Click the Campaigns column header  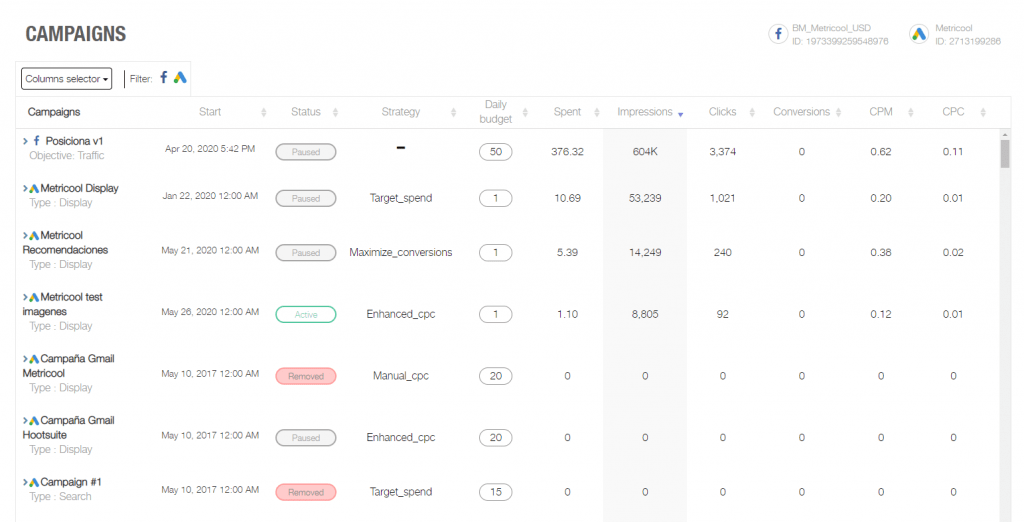(54, 112)
